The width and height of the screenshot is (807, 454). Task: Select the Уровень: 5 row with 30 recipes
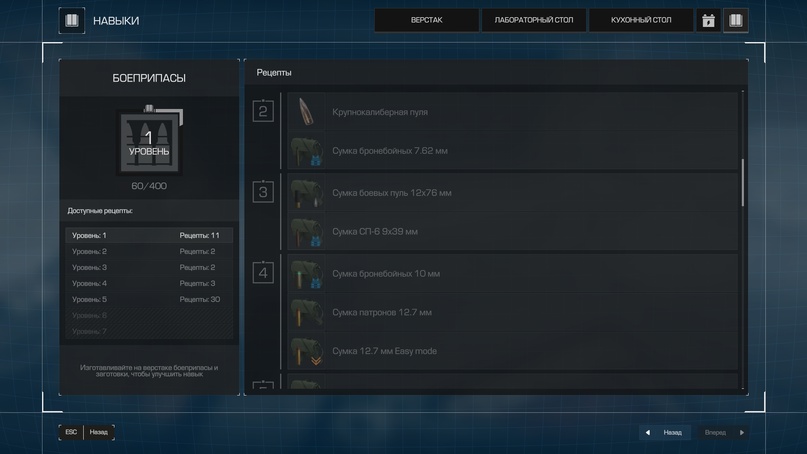[x=149, y=300]
